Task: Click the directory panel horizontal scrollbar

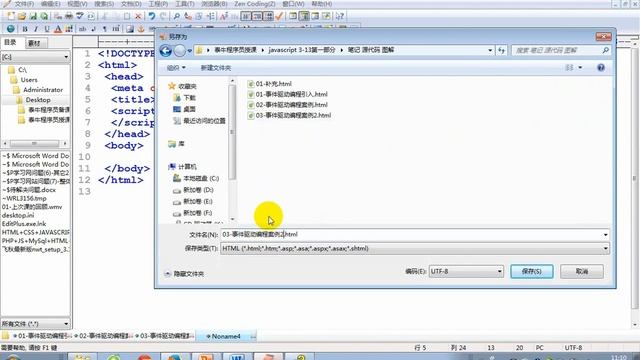Action: point(35,144)
